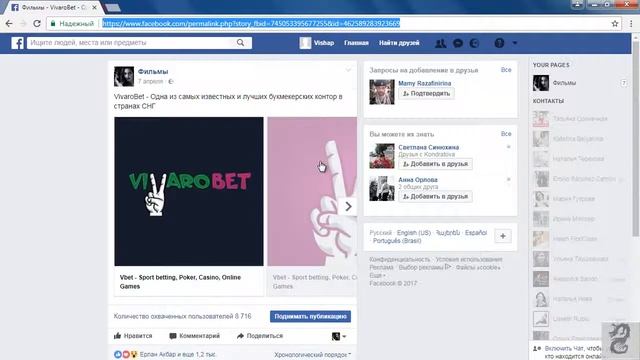
Task: Click the search magnifier icon
Action: [x=240, y=42]
